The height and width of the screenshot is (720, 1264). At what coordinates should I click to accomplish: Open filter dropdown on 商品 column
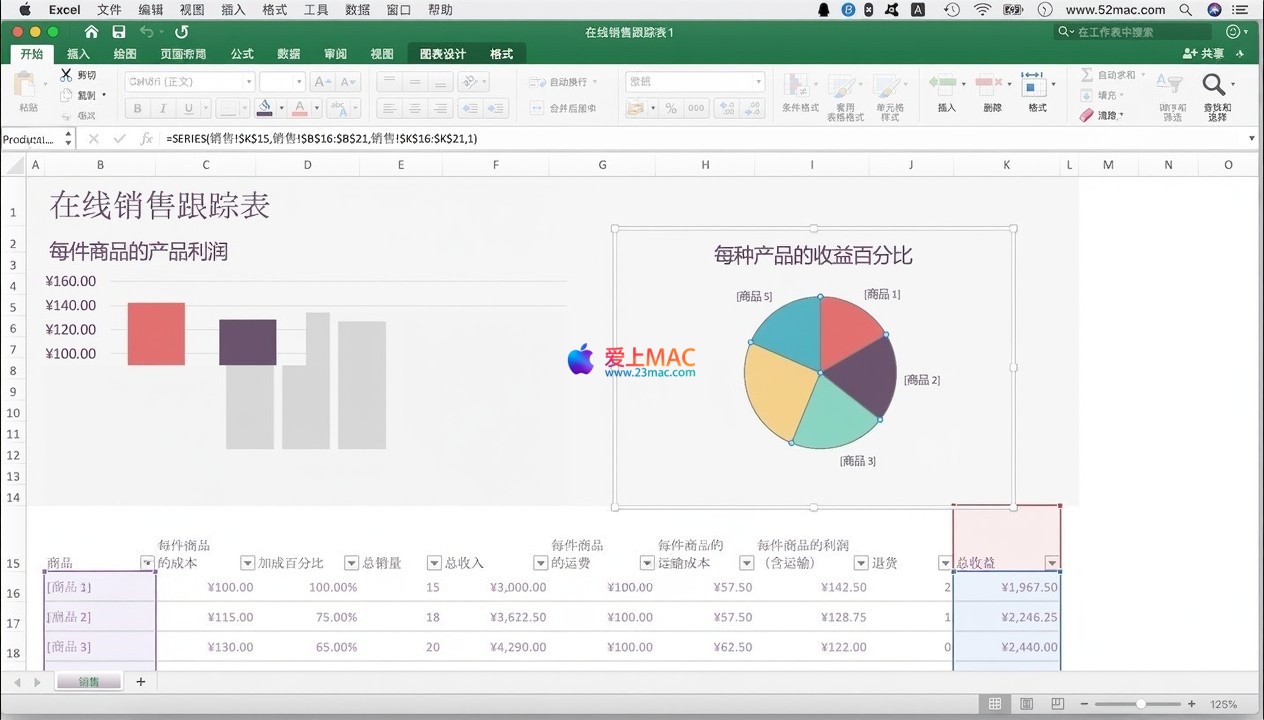click(147, 563)
